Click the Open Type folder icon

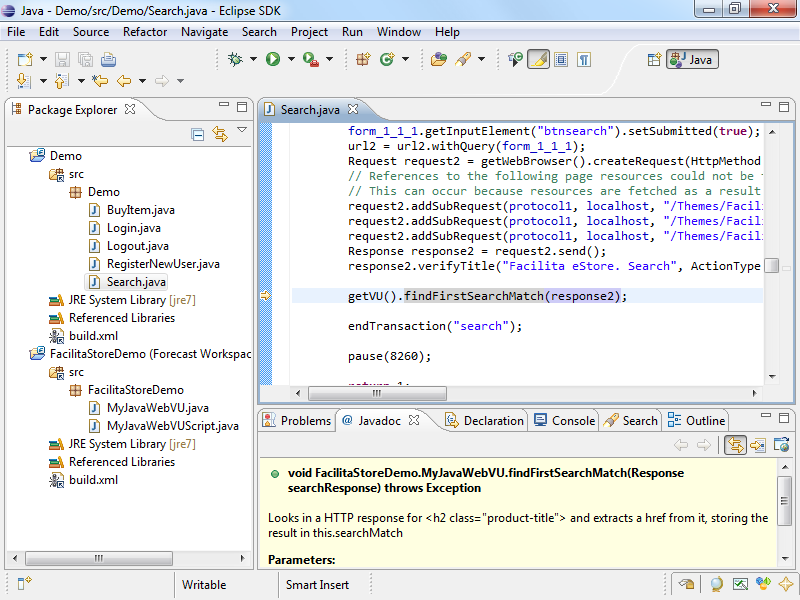[439, 59]
